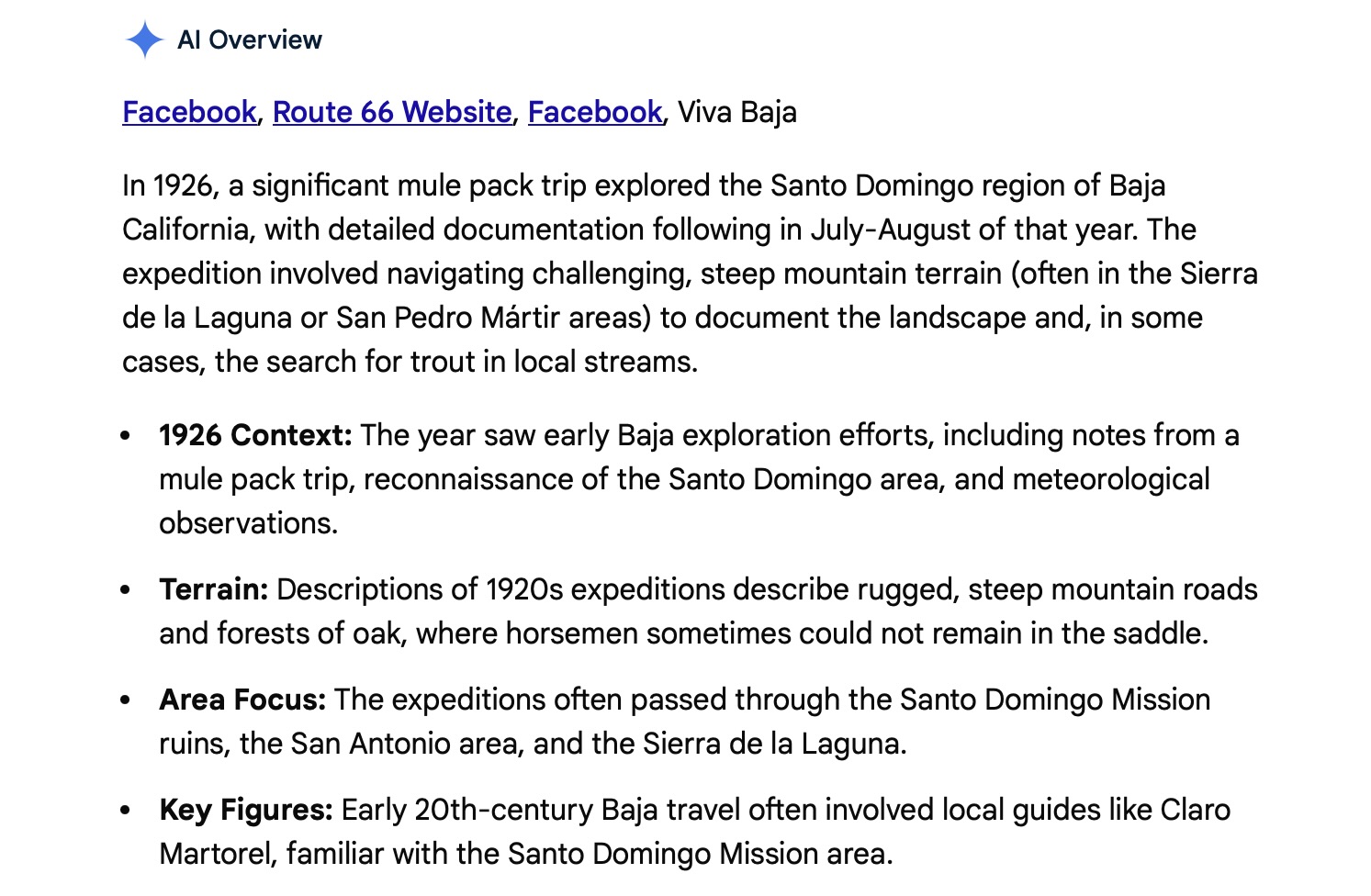1371x896 pixels.
Task: Click the Viva Baja source text
Action: point(737,112)
